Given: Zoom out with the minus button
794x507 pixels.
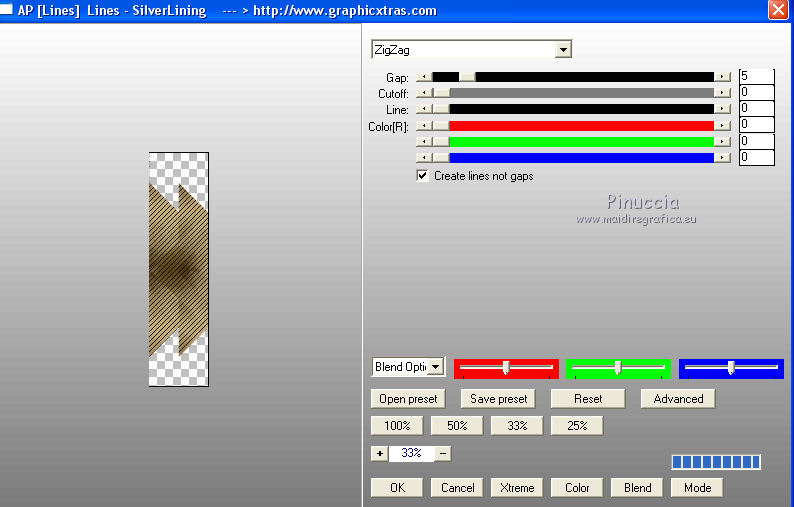Looking at the screenshot, I should [443, 453].
